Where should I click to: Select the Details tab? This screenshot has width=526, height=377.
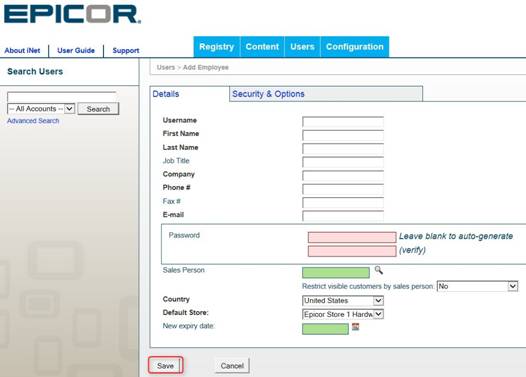166,94
